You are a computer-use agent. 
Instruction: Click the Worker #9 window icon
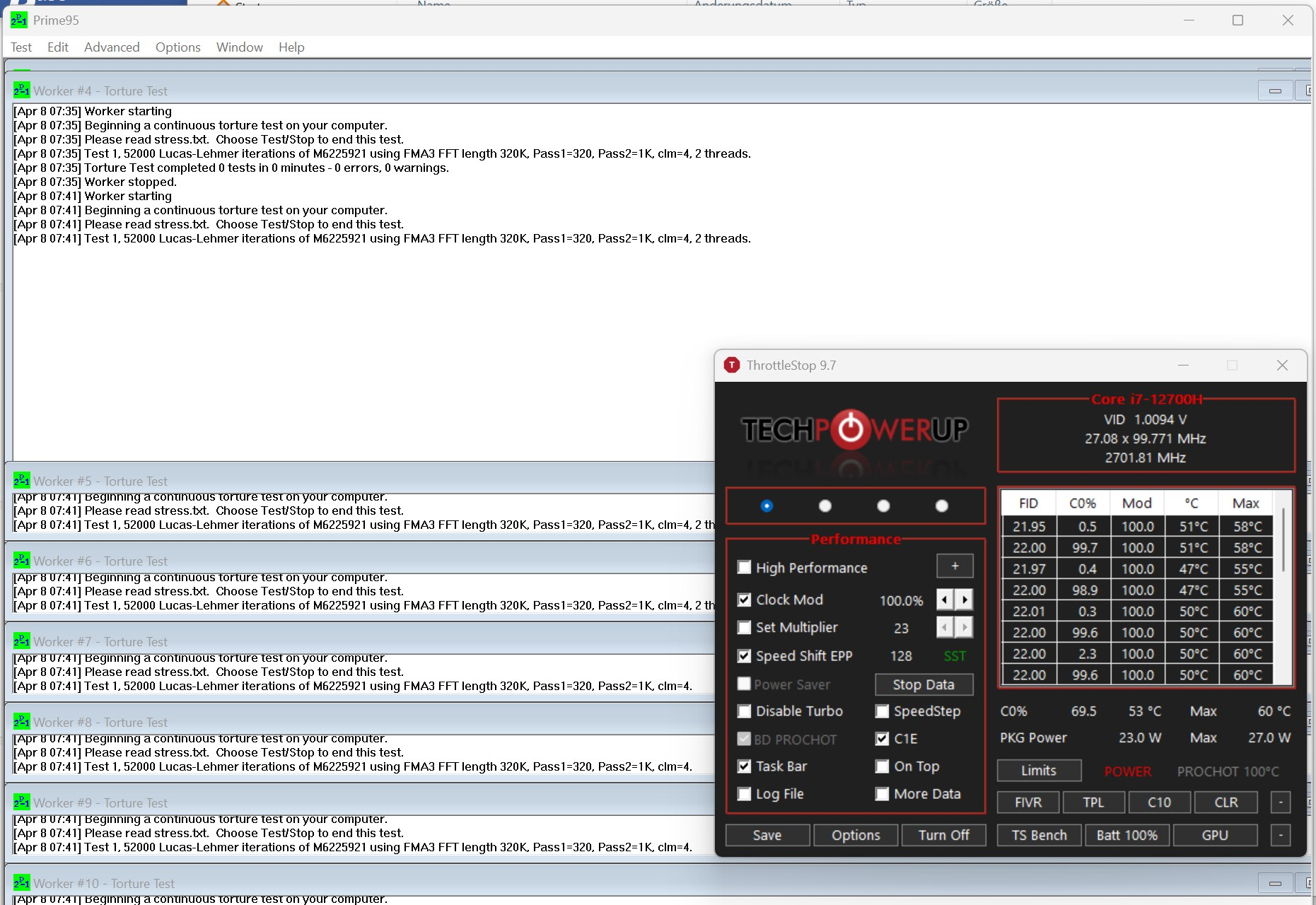(22, 802)
